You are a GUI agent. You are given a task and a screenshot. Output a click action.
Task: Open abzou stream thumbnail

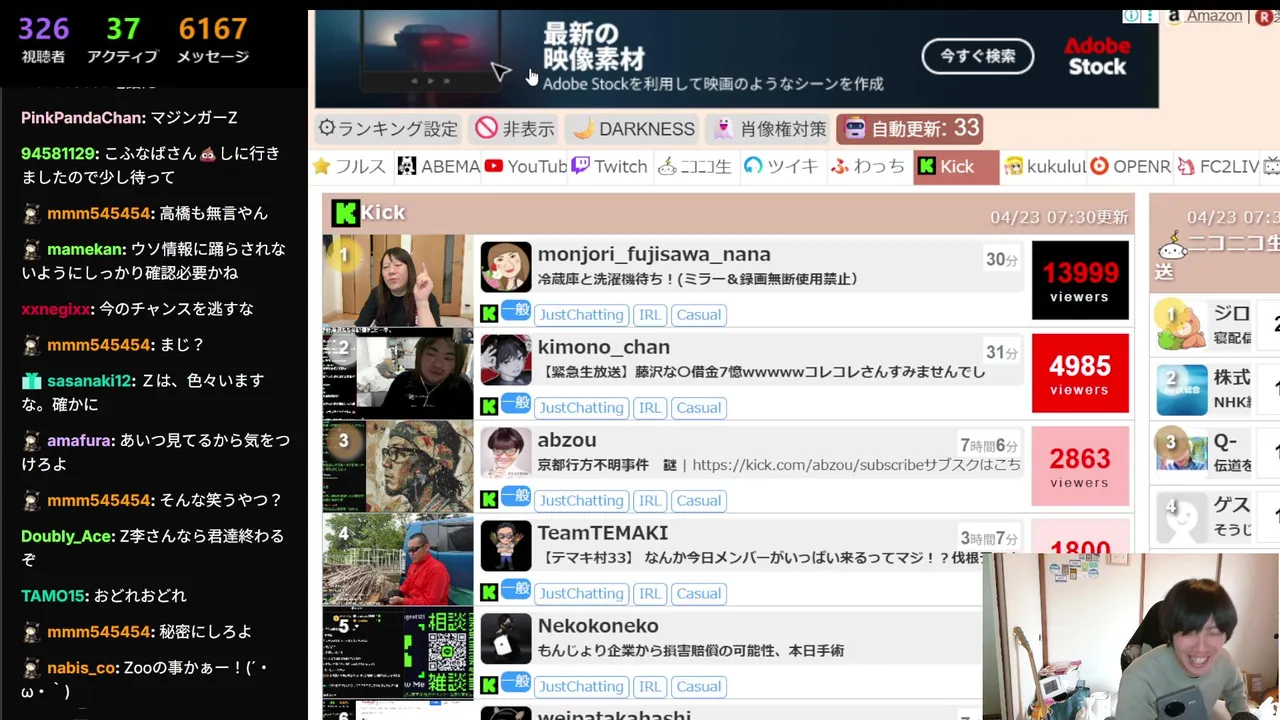pyautogui.click(x=397, y=466)
